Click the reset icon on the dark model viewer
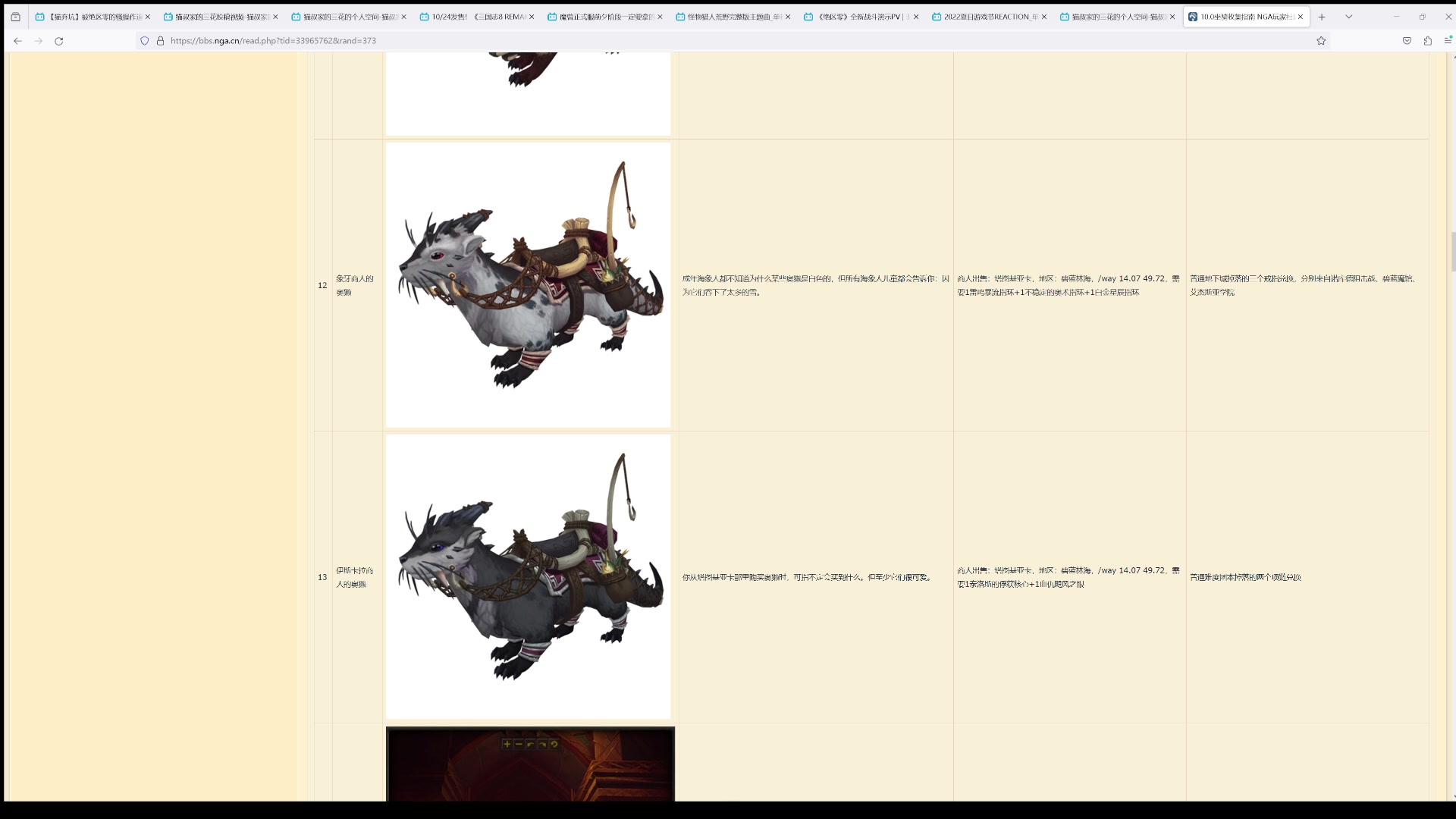The width and height of the screenshot is (1456, 819). [x=554, y=744]
